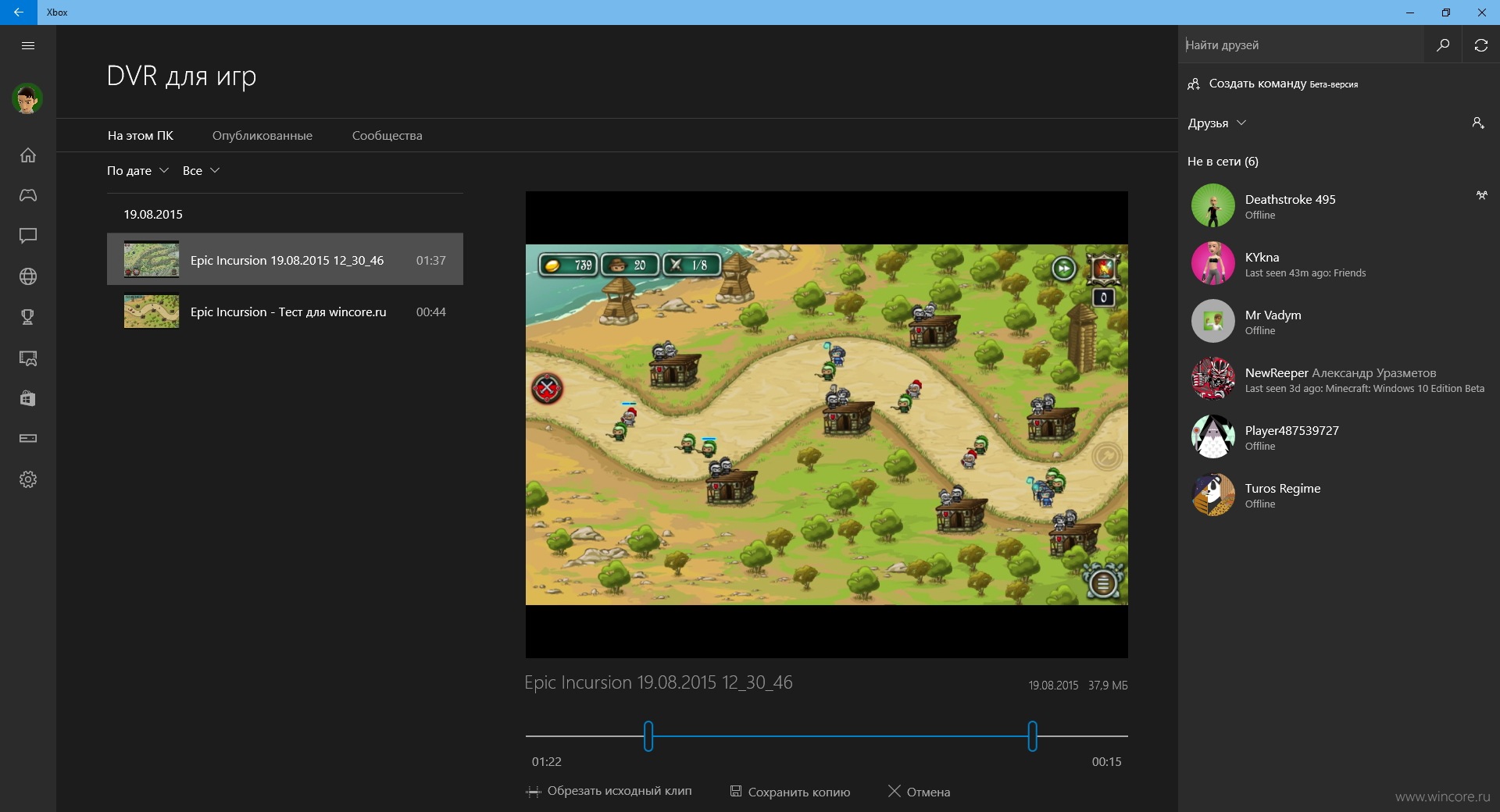Open Player487539727 friend avatar
This screenshot has height=812, width=1500.
tap(1212, 437)
